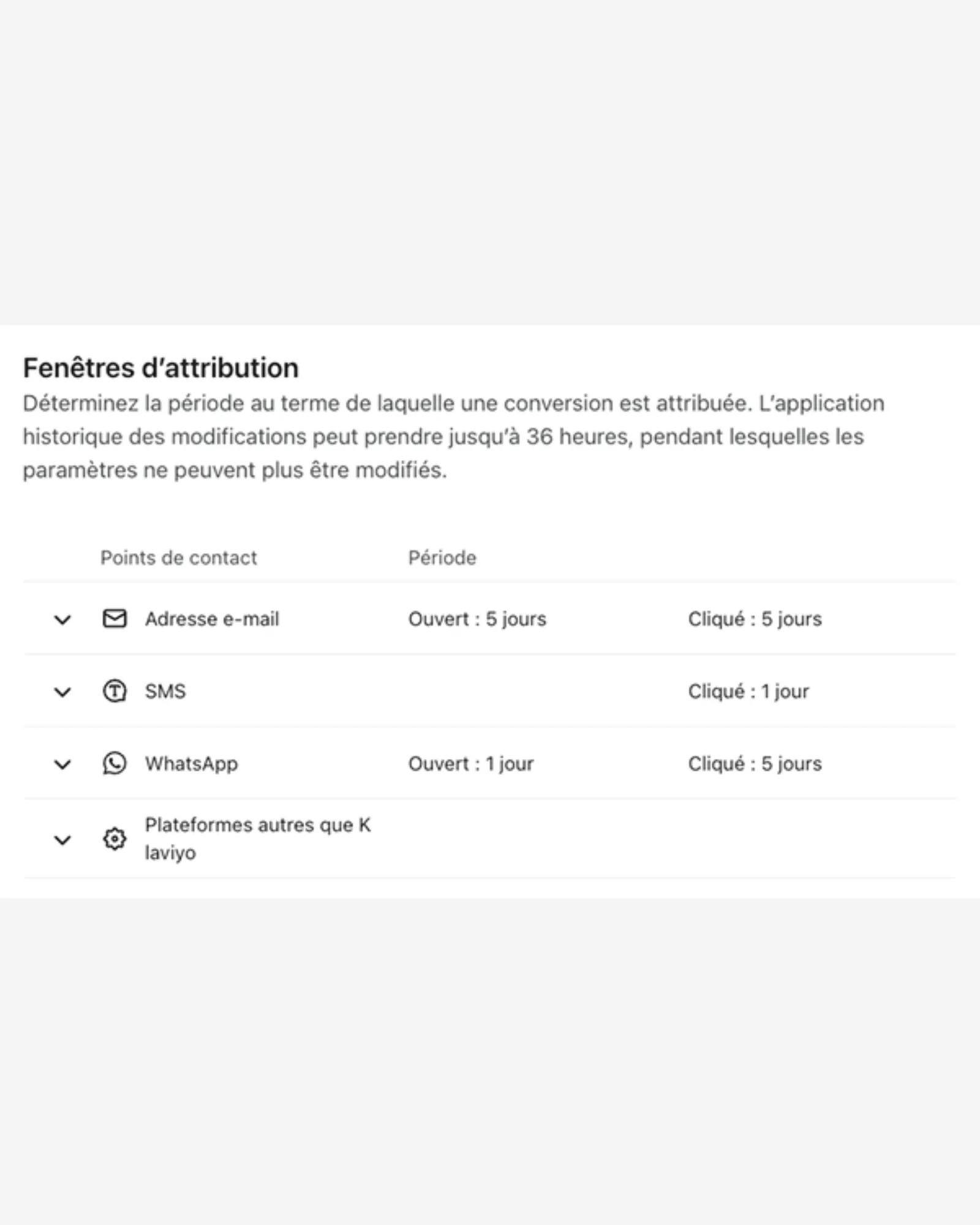Select Cliqué : 5 jours in the WhatsApp row
The width and height of the screenshot is (980, 1225).
[x=755, y=764]
